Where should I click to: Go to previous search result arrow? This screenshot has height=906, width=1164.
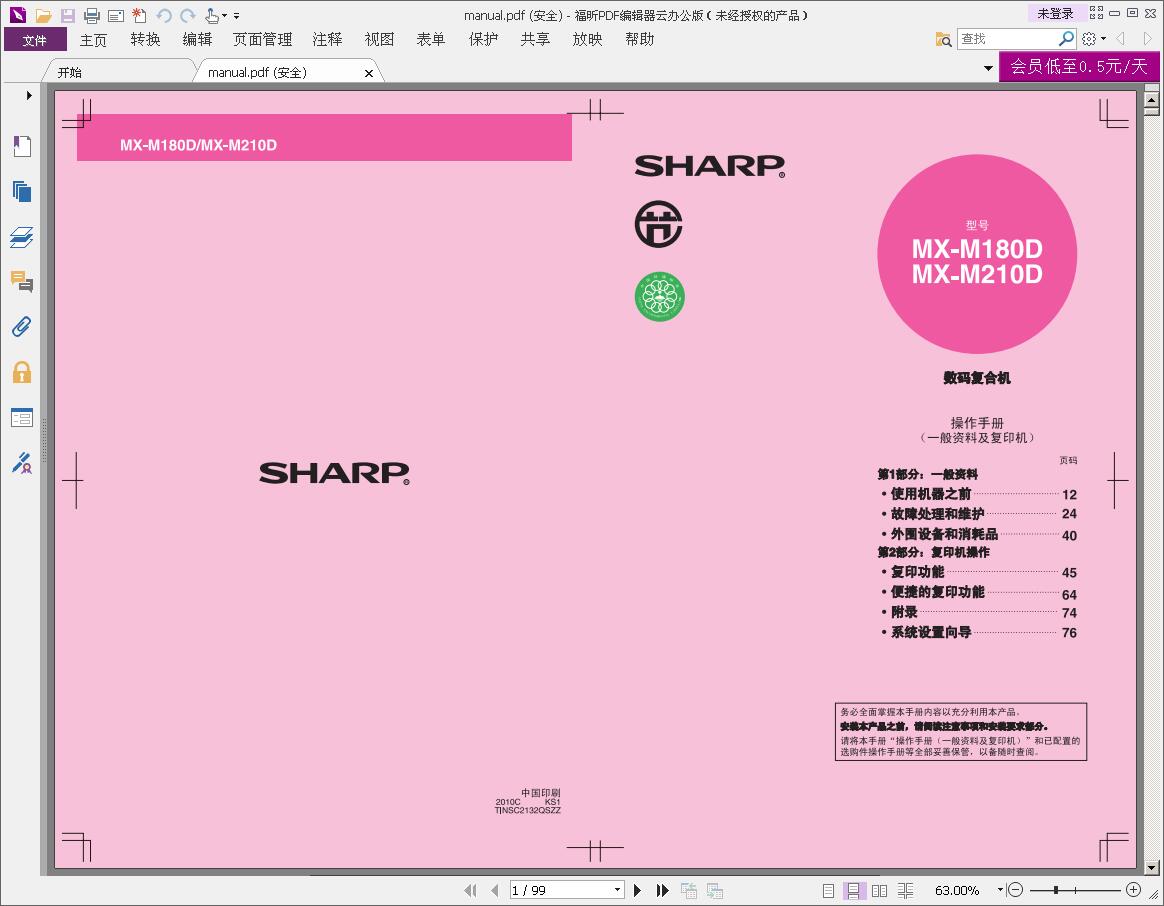click(1121, 39)
